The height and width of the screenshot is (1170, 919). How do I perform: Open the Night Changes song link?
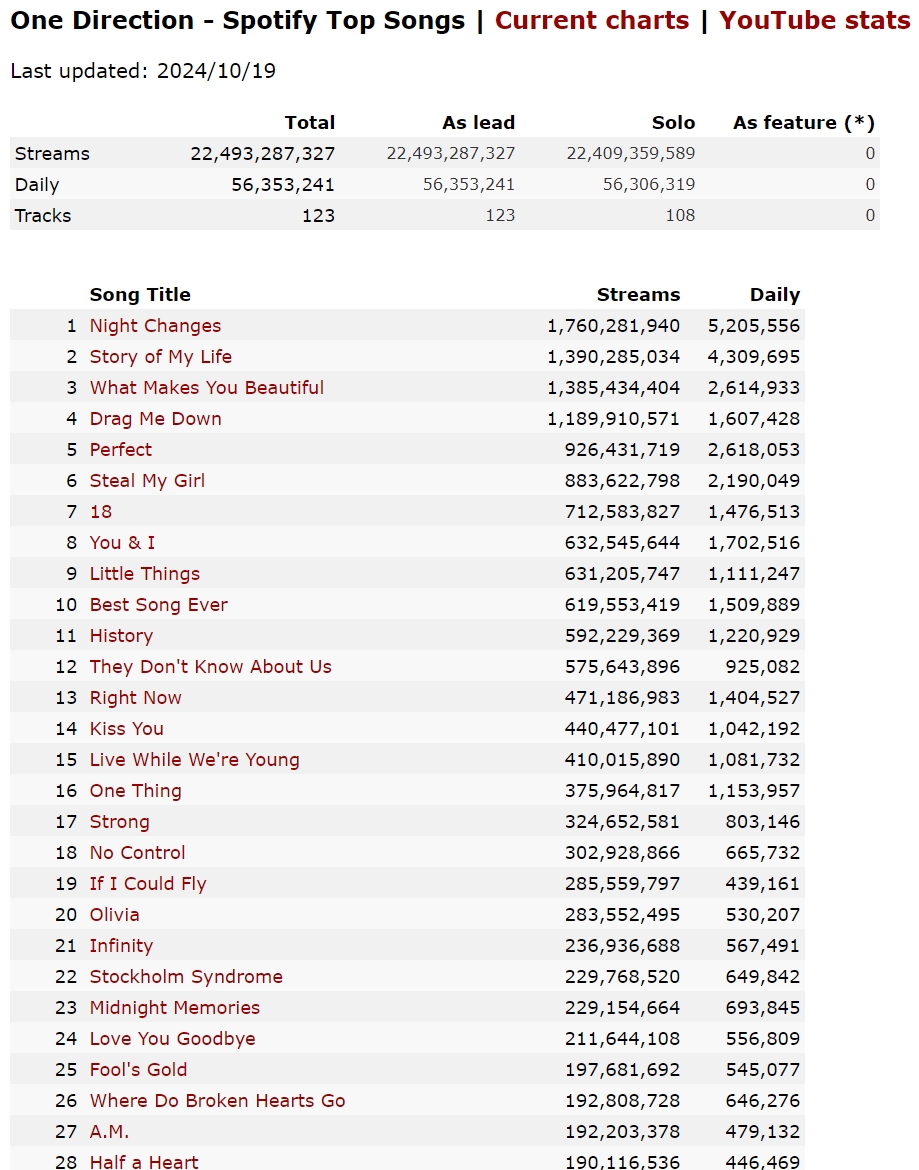(155, 326)
